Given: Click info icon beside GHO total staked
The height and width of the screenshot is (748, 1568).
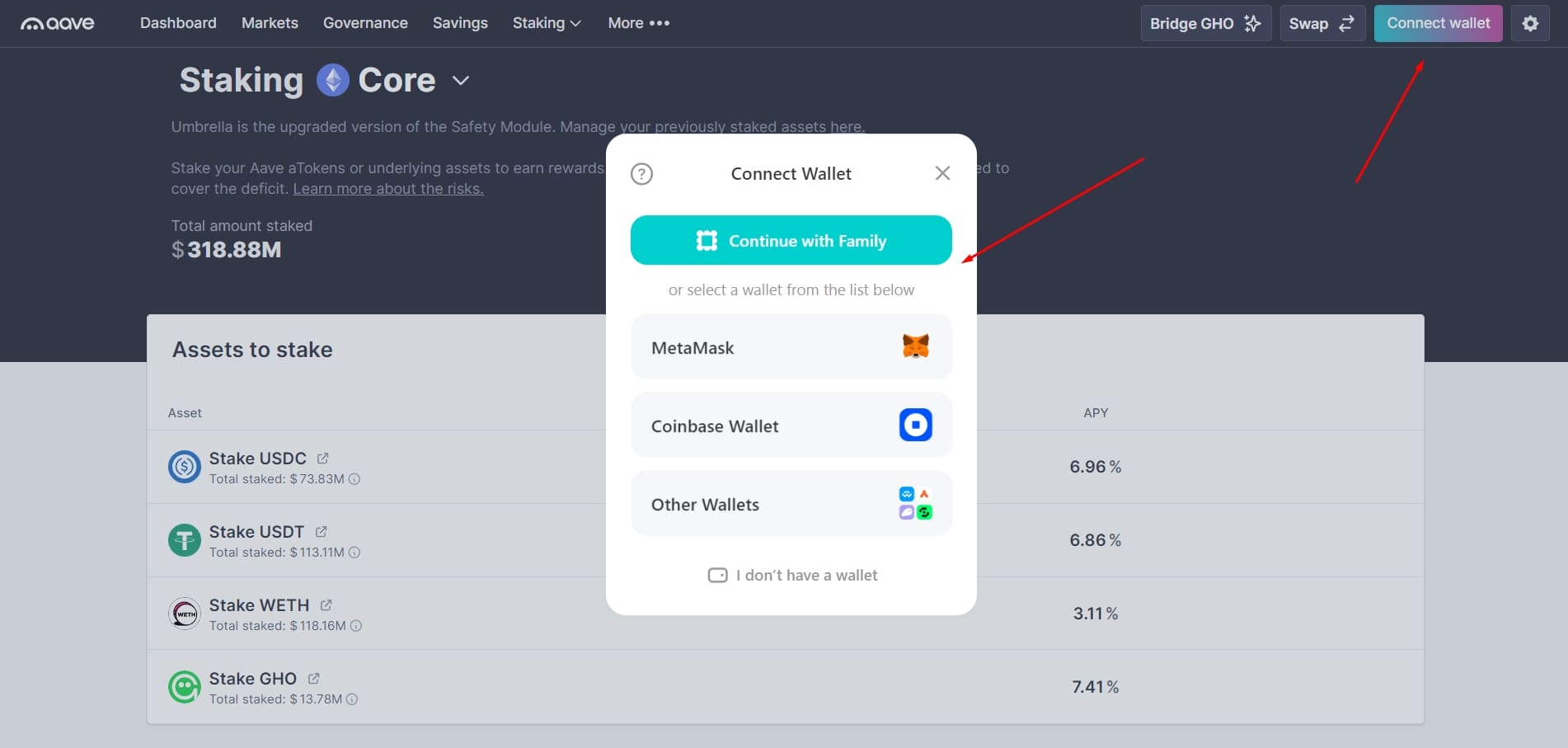Looking at the screenshot, I should pos(352,699).
